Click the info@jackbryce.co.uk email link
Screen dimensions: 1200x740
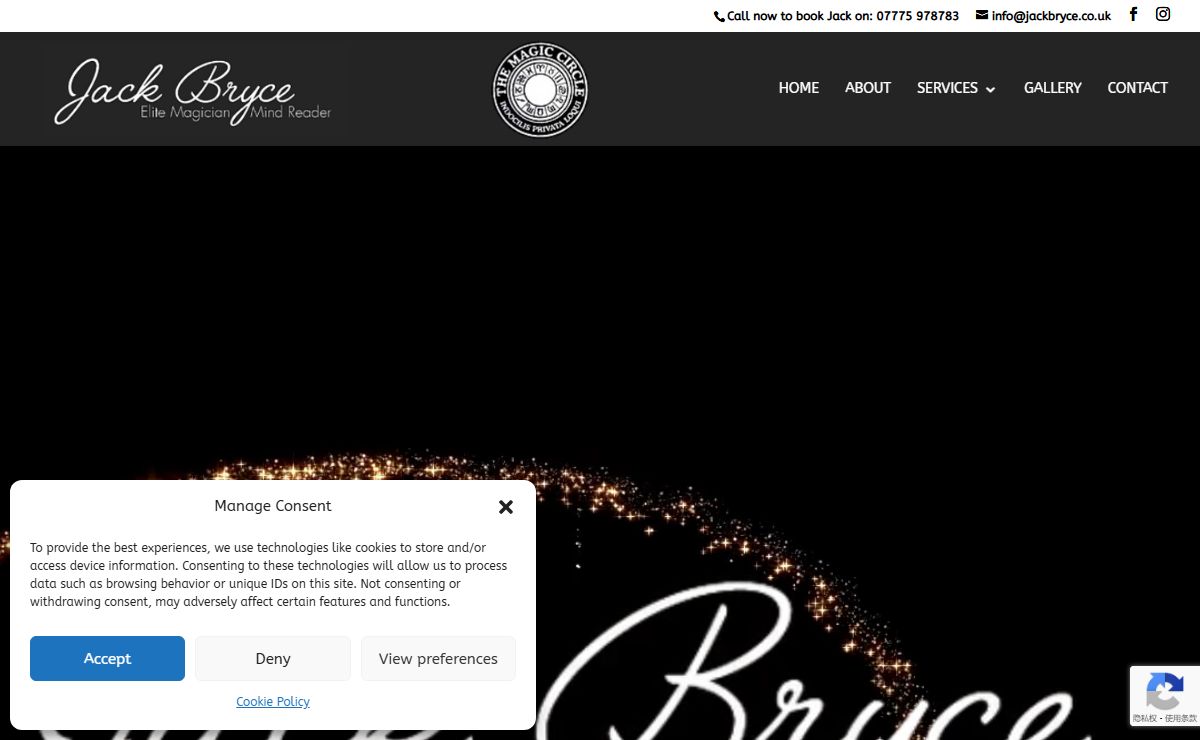(x=1051, y=16)
